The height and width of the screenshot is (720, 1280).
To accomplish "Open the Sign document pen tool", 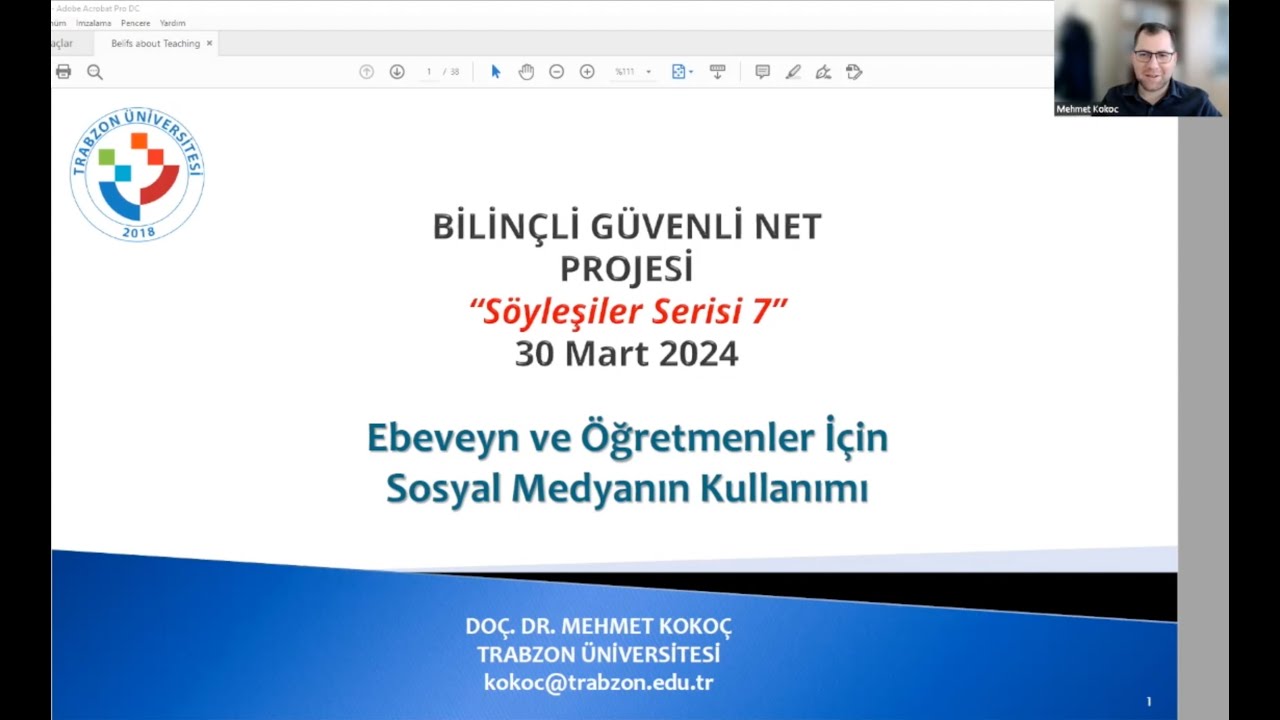I will pyautogui.click(x=823, y=72).
